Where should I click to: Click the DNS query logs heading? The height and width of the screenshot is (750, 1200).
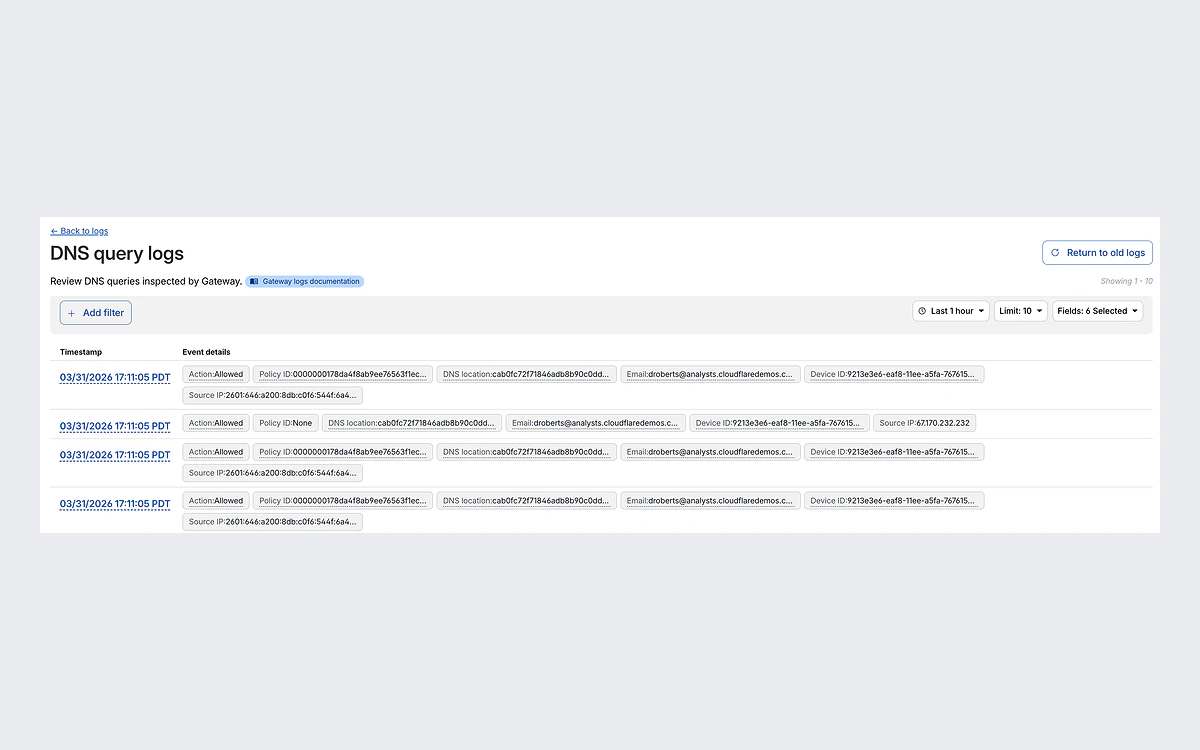click(117, 254)
